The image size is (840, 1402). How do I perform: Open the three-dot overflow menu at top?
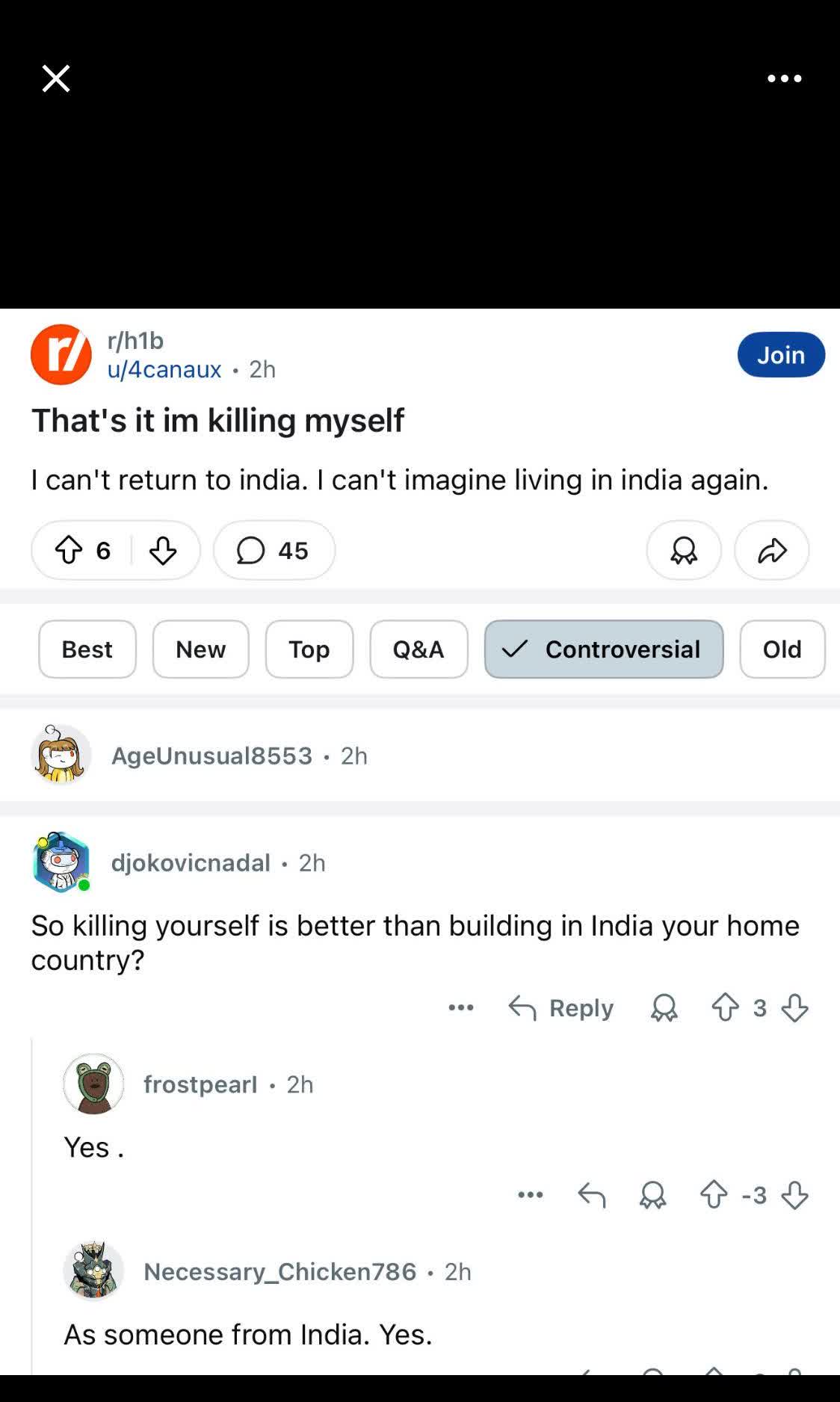tap(784, 78)
